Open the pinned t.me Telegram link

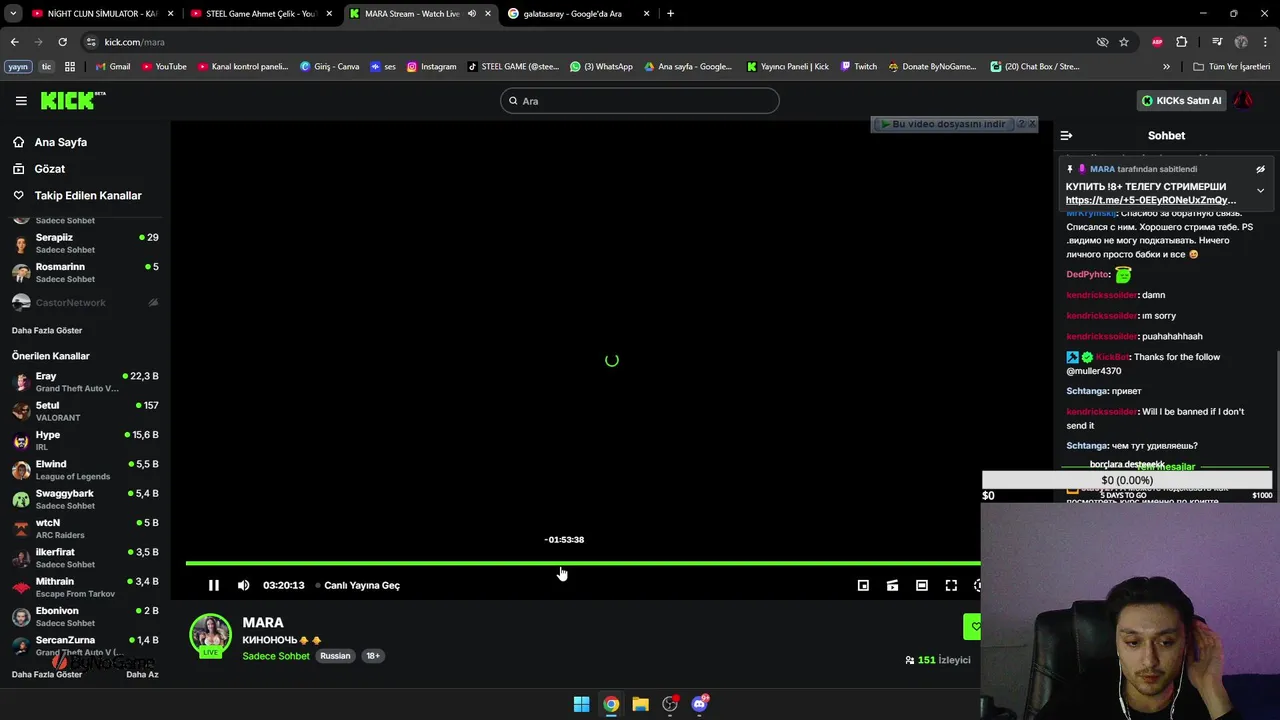click(x=1150, y=200)
